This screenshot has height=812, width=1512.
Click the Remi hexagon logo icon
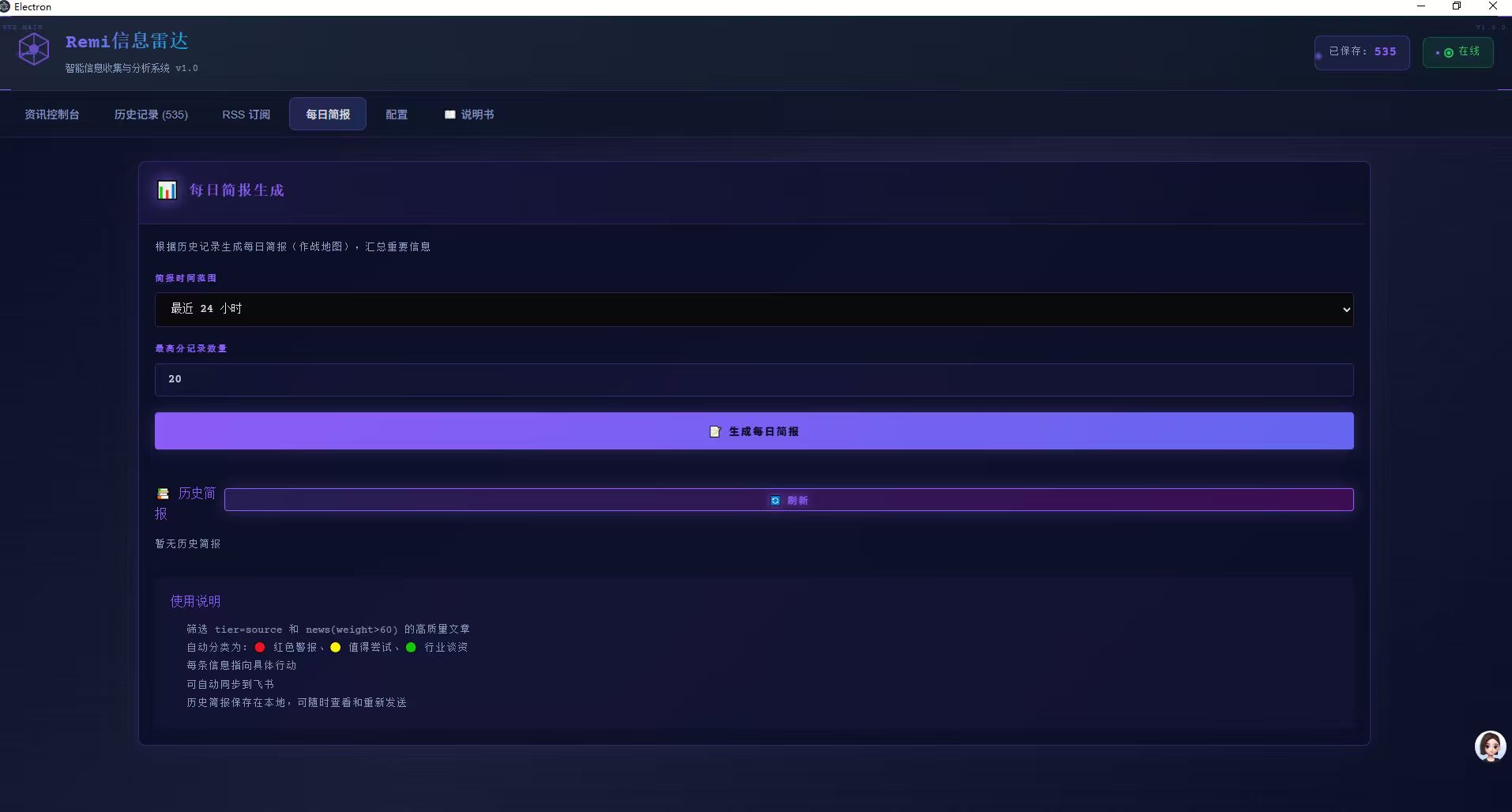click(x=34, y=50)
